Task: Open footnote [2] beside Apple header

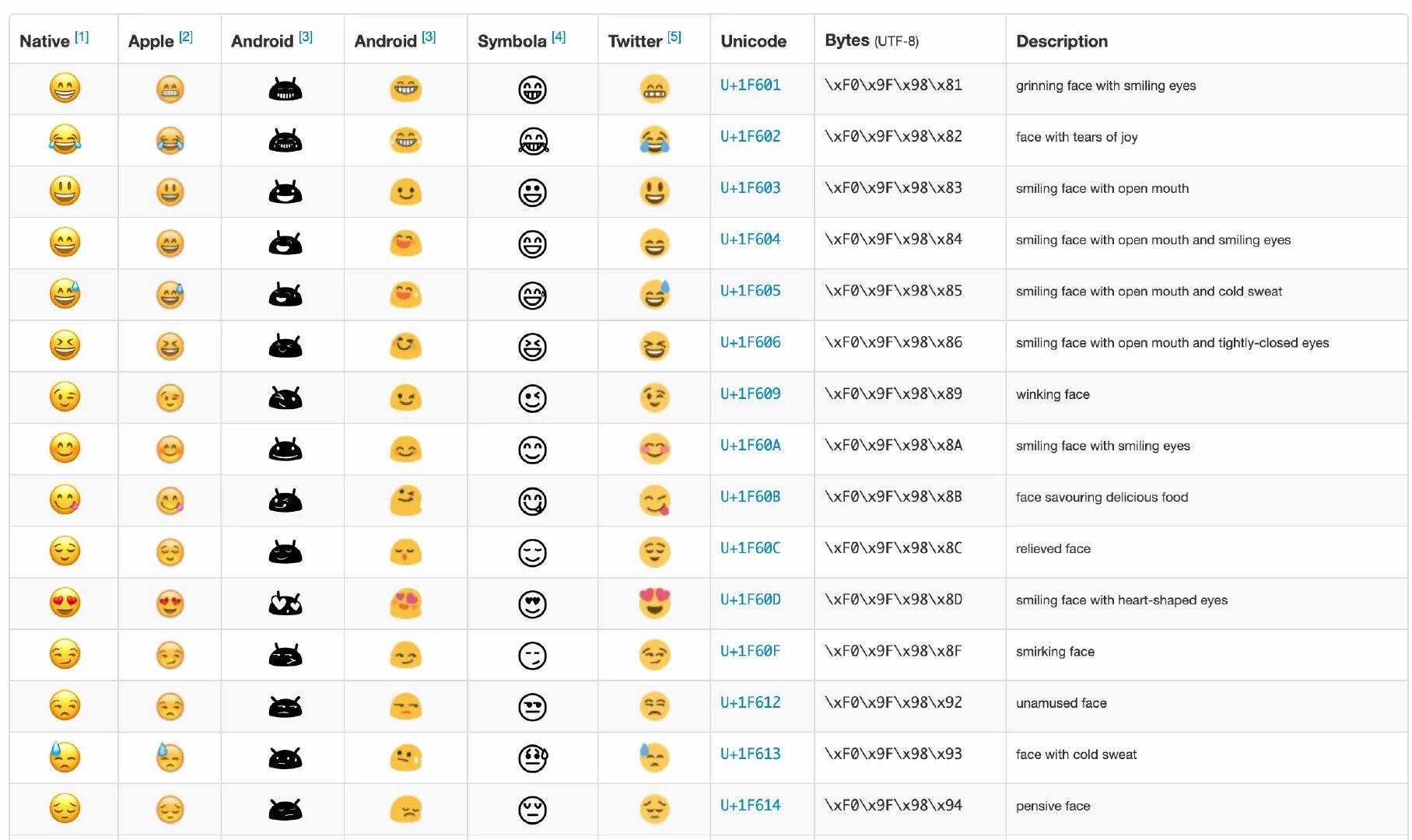Action: pos(186,37)
